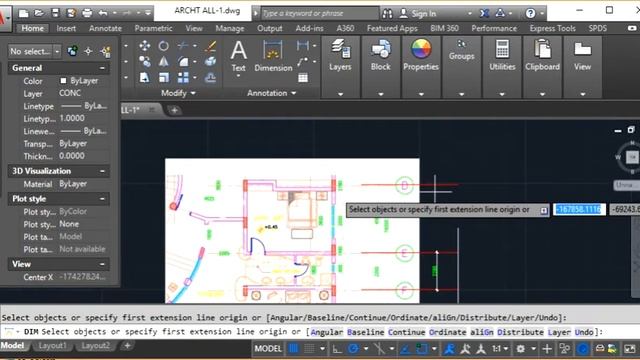The image size is (640, 360).
Task: Toggle hardware acceleration circle in status bar
Action: 583,349
